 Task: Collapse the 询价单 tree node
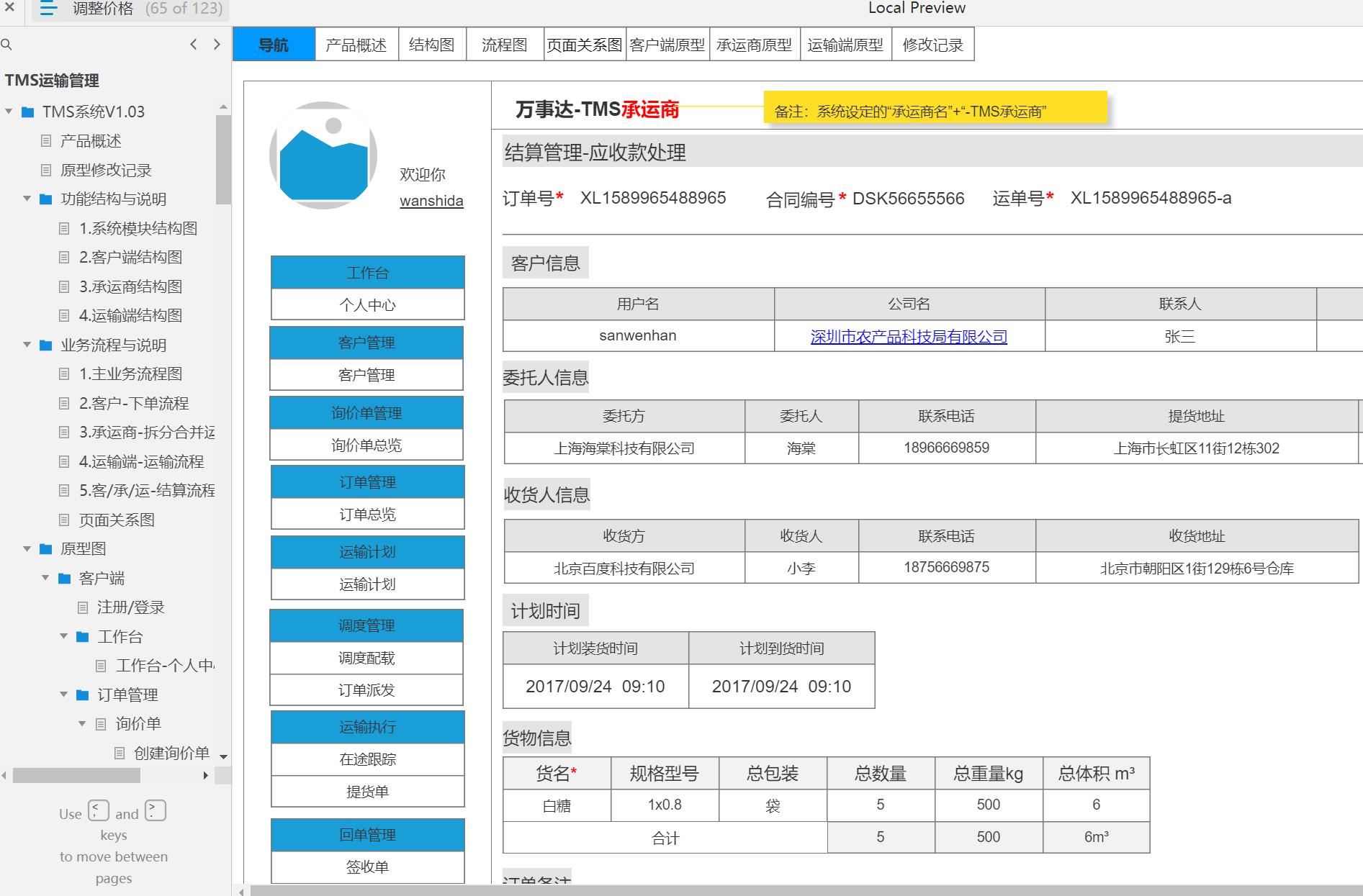click(83, 724)
